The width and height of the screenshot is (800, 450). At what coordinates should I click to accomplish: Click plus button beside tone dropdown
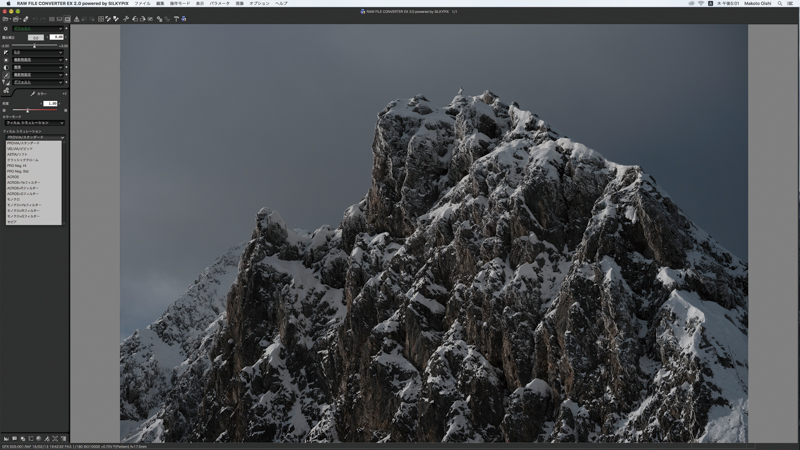tap(66, 67)
